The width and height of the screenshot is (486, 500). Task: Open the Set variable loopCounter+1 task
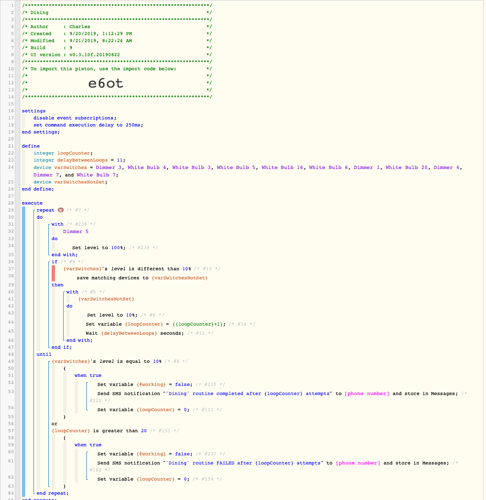[x=156, y=324]
